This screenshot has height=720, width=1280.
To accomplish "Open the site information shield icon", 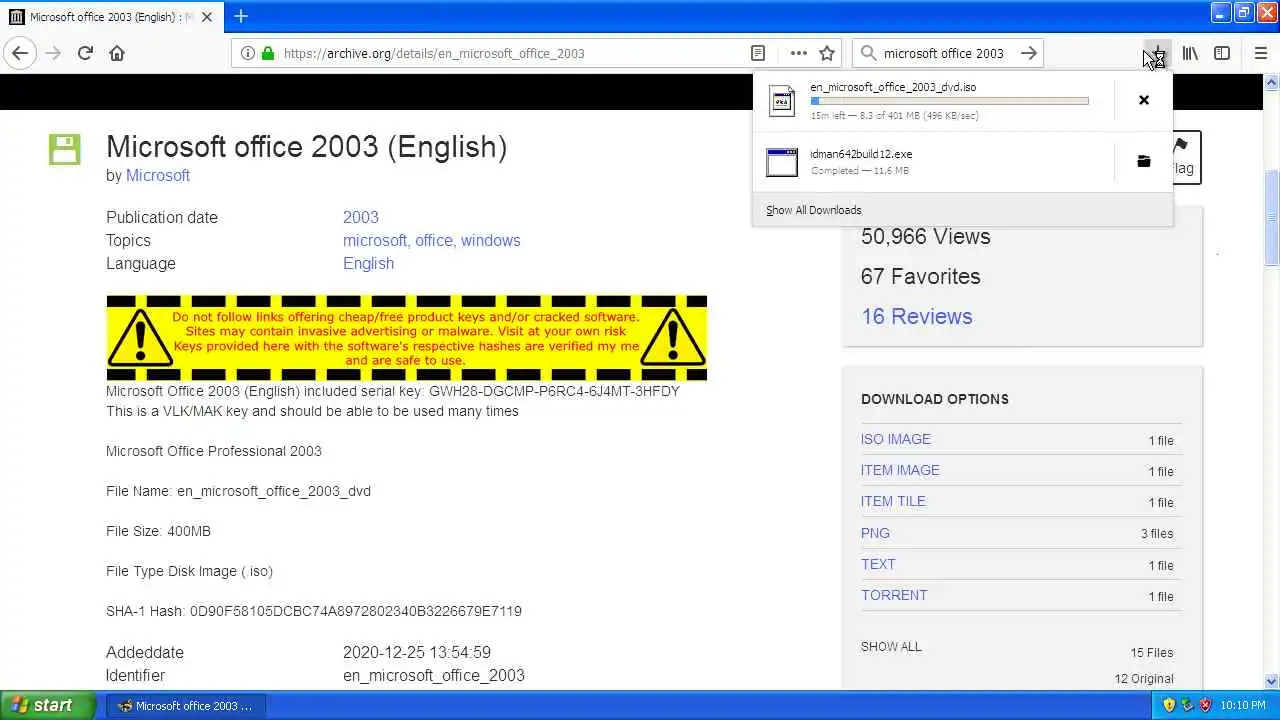I will coord(247,53).
